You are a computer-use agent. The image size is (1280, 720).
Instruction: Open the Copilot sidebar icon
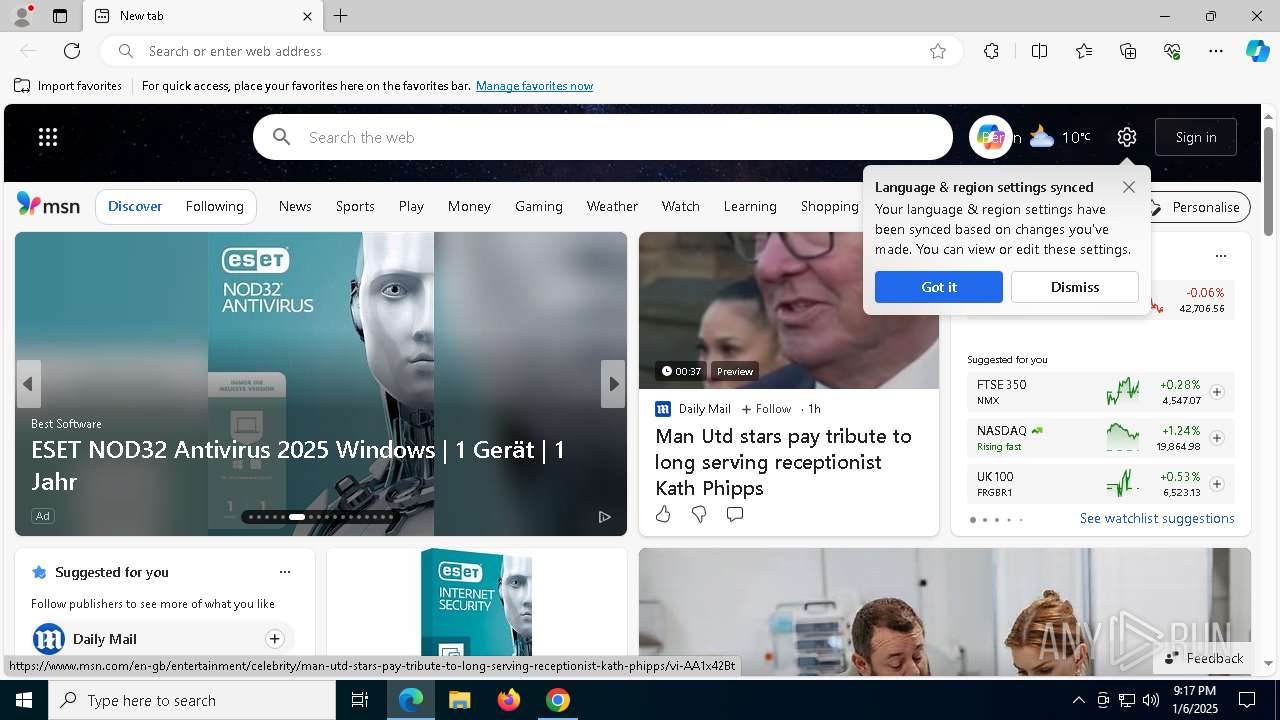point(1257,51)
